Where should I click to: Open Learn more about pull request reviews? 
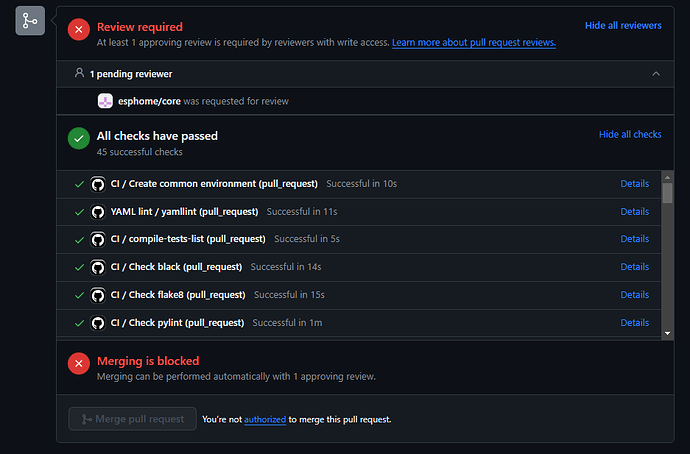474,43
